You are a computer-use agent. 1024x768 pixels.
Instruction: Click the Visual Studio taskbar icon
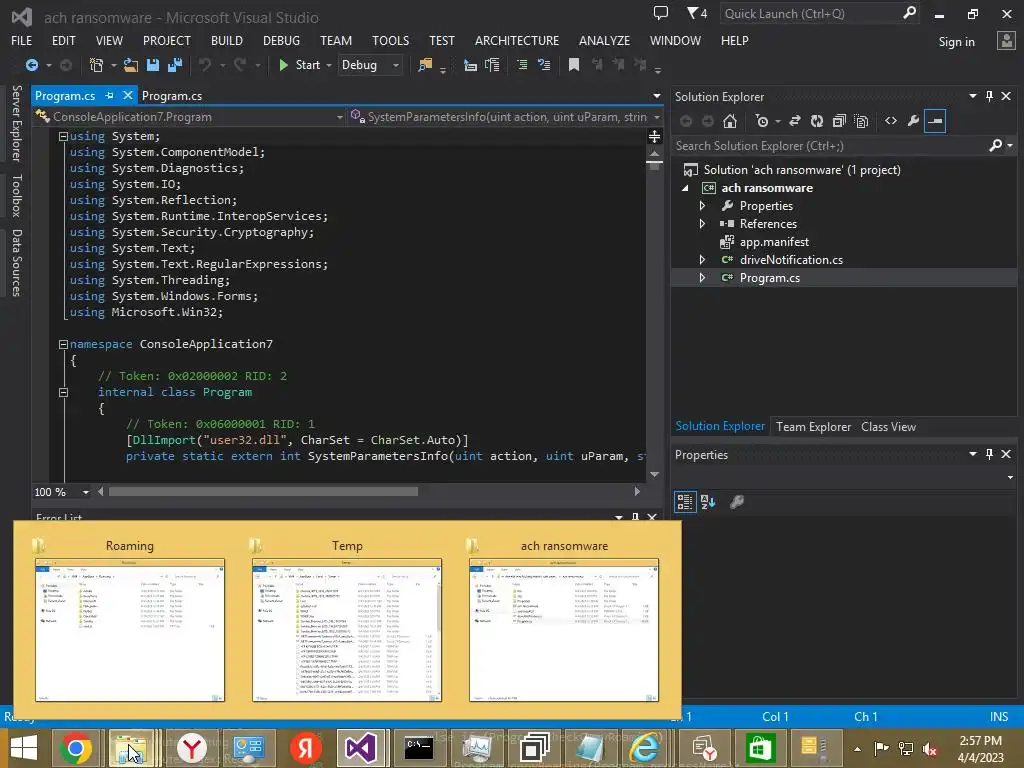(x=360, y=748)
